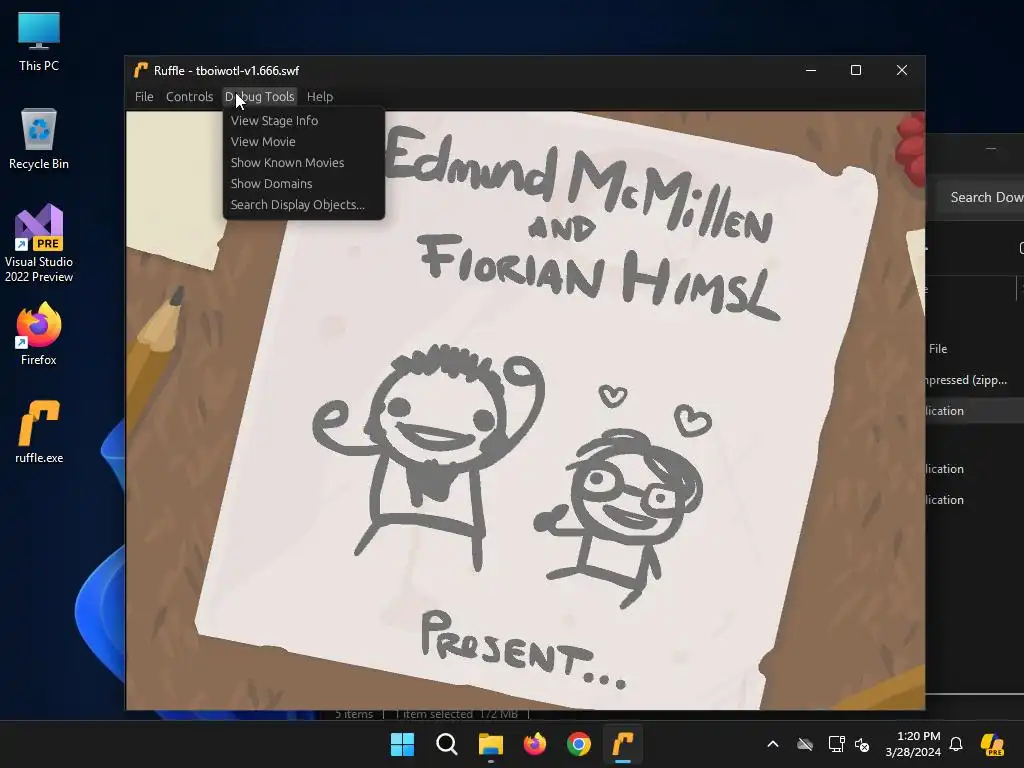Click the Ruffle window title text

[227, 71]
